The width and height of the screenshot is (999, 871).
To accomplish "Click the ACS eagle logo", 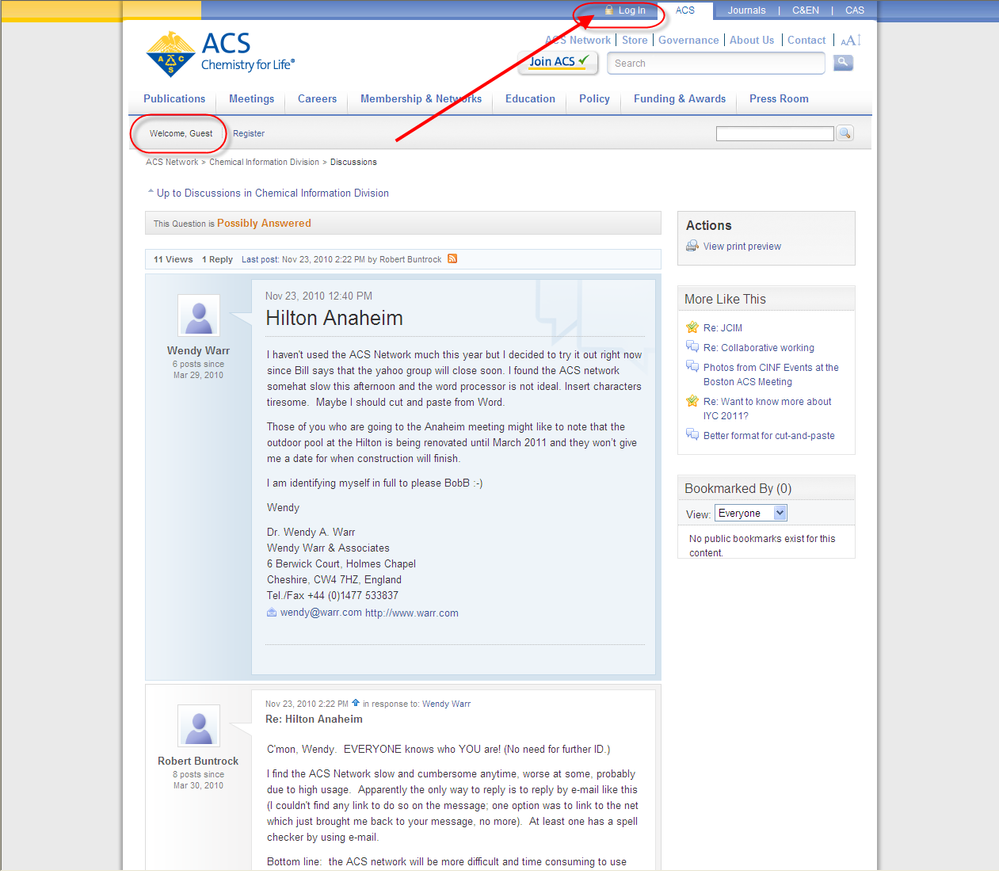I will (170, 54).
